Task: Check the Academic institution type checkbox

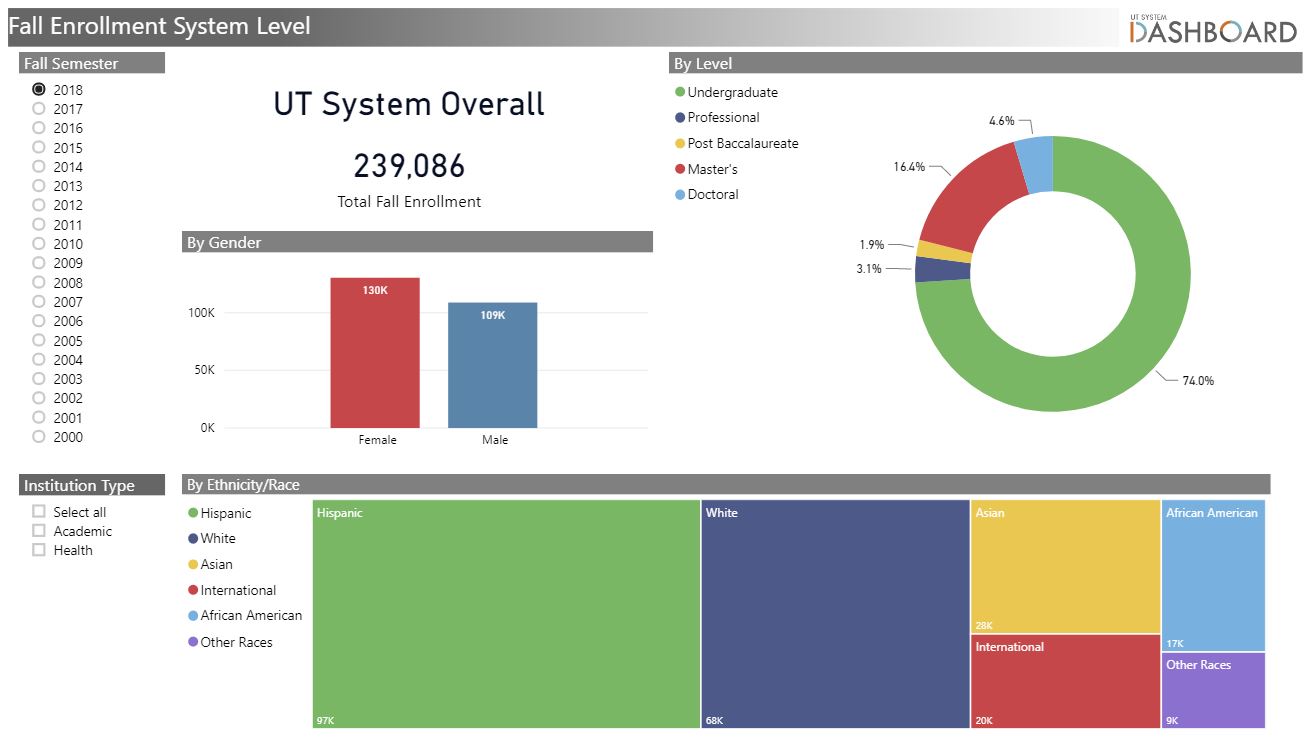Action: [39, 530]
